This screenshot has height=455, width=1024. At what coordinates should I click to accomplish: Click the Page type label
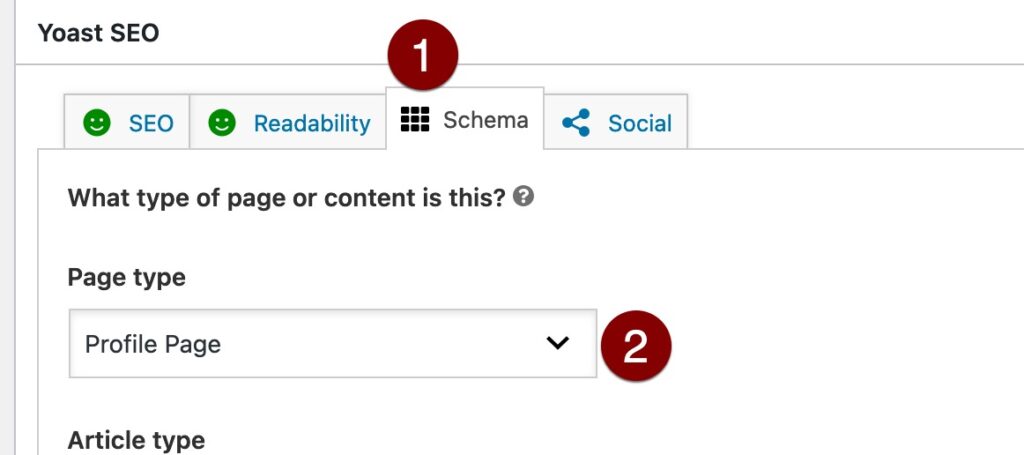(x=127, y=277)
